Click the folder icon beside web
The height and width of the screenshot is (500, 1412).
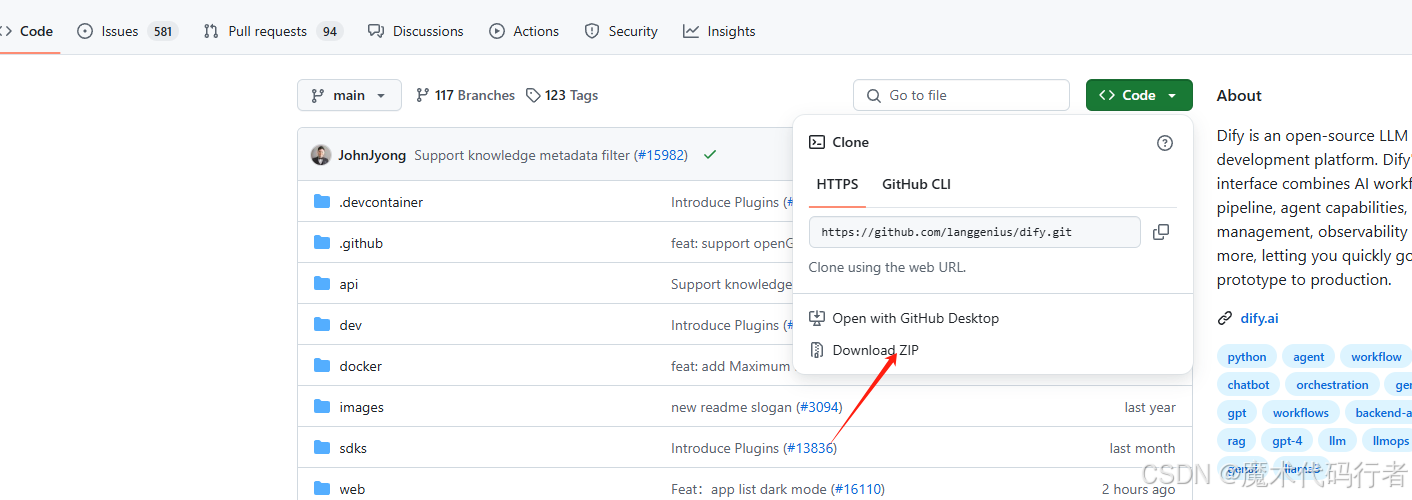click(x=322, y=489)
